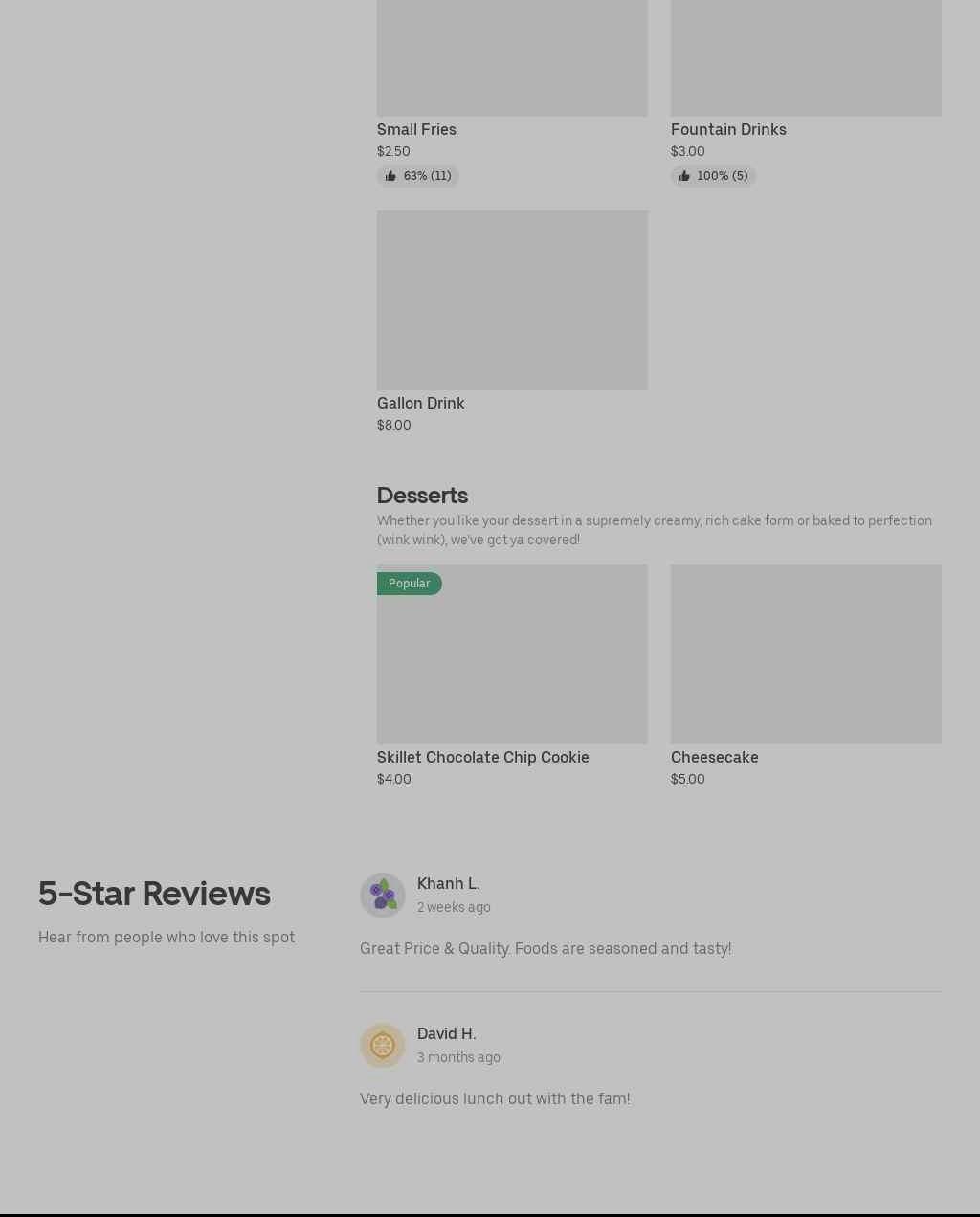Click reviewer name Khanh L.
Screen dimensions: 980x1217
click(449, 883)
